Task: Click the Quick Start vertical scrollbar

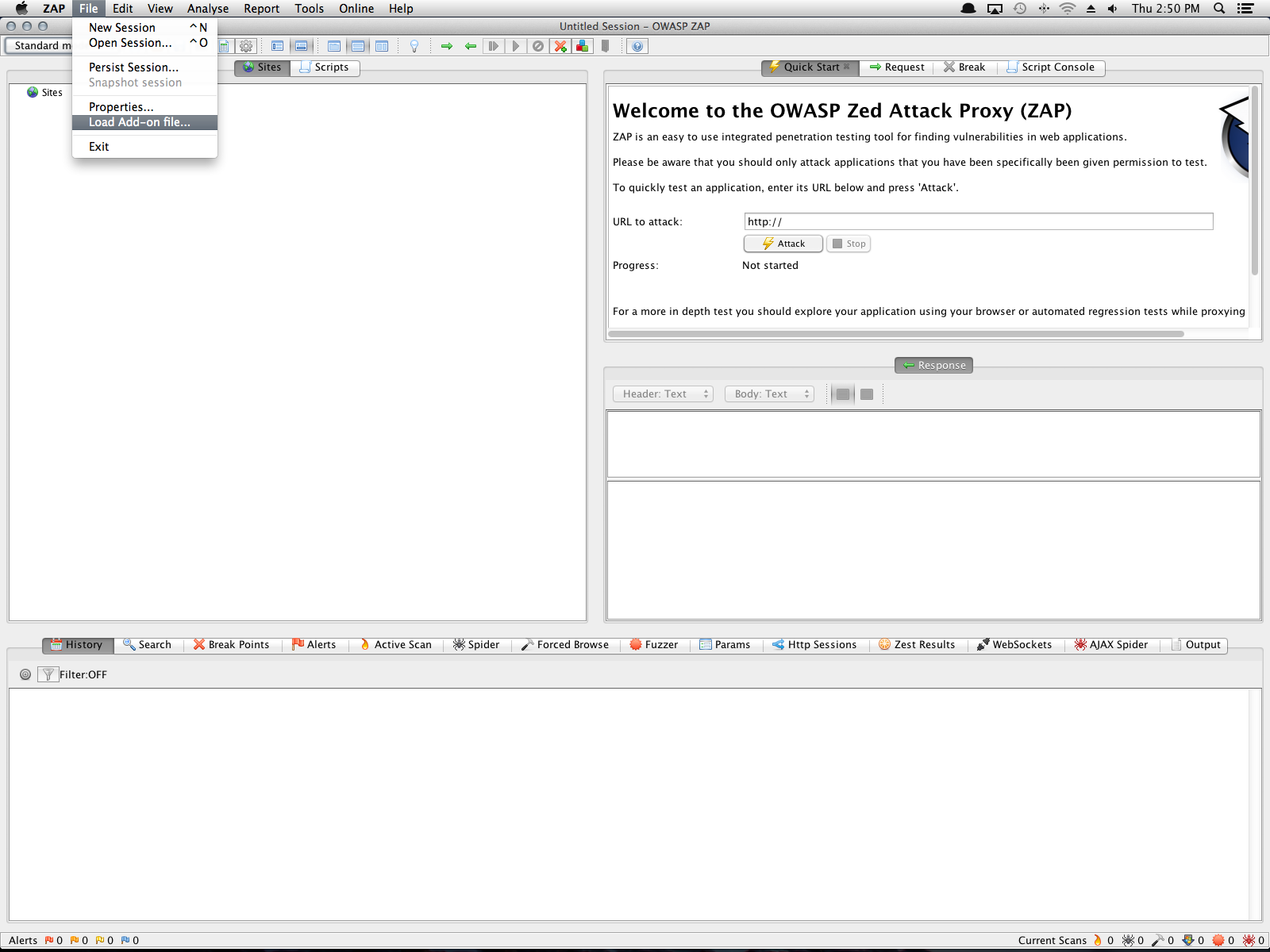Action: (x=1255, y=181)
